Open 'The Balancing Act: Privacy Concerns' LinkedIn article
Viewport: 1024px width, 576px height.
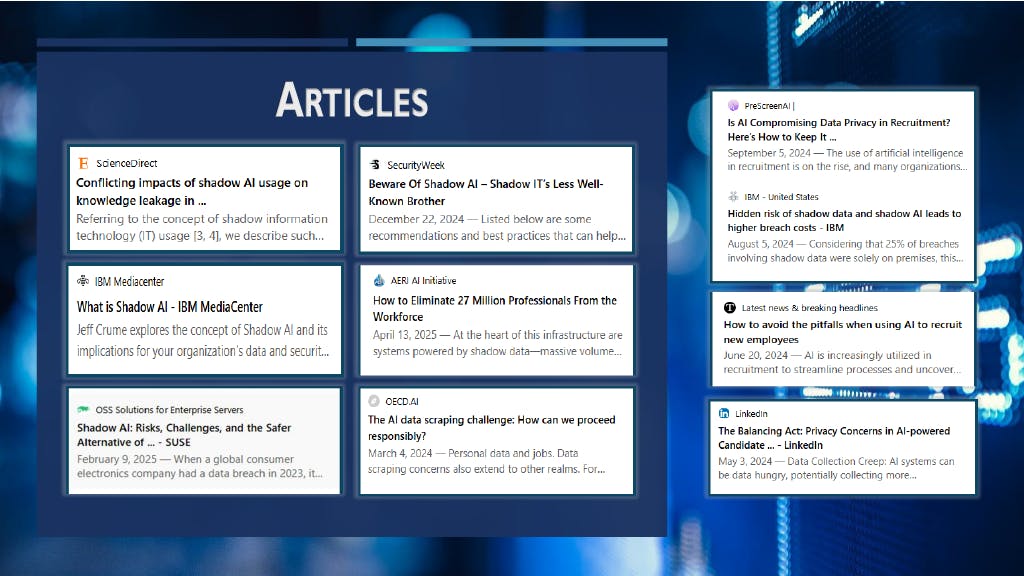coord(834,438)
